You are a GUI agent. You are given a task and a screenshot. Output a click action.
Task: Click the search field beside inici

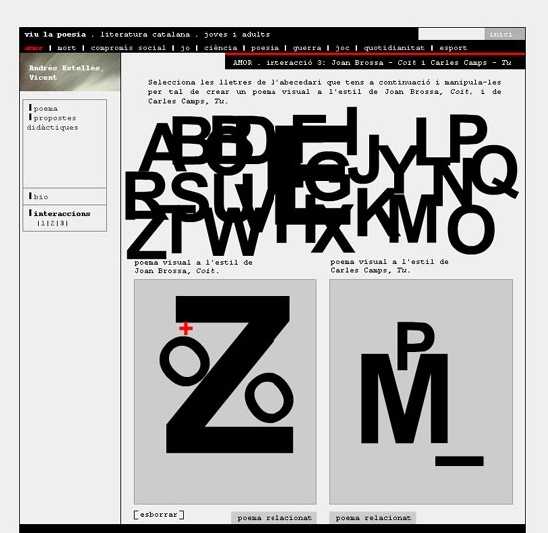(x=451, y=34)
